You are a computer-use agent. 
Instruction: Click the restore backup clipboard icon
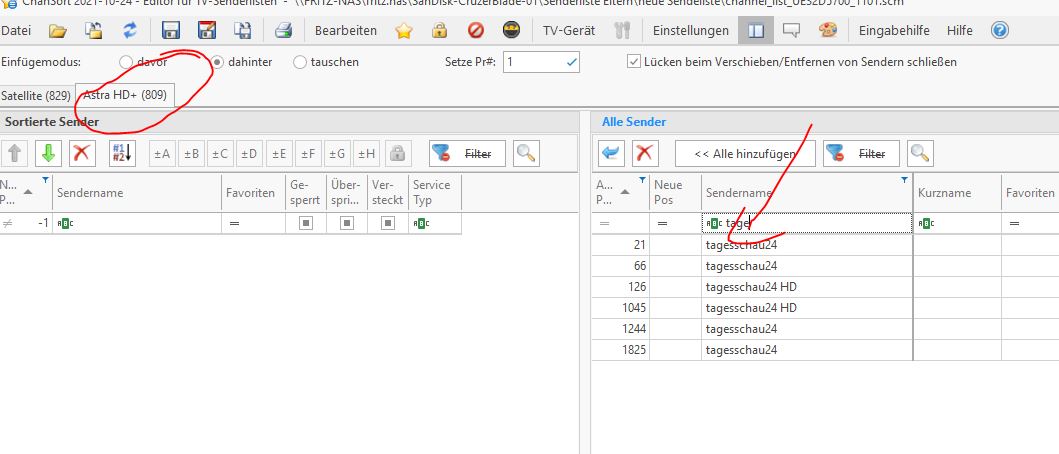[94, 30]
